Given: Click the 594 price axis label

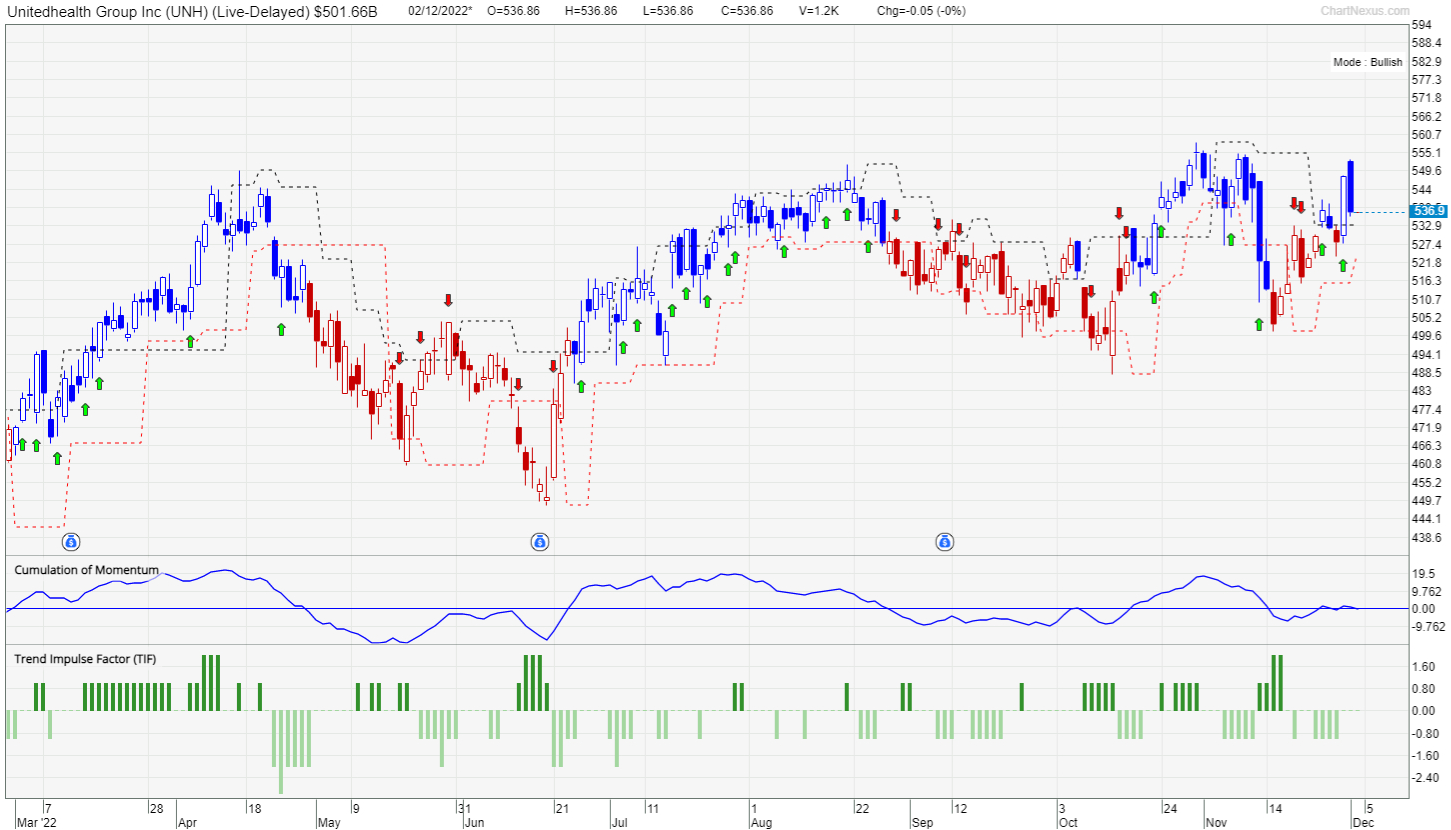Looking at the screenshot, I should (1420, 25).
